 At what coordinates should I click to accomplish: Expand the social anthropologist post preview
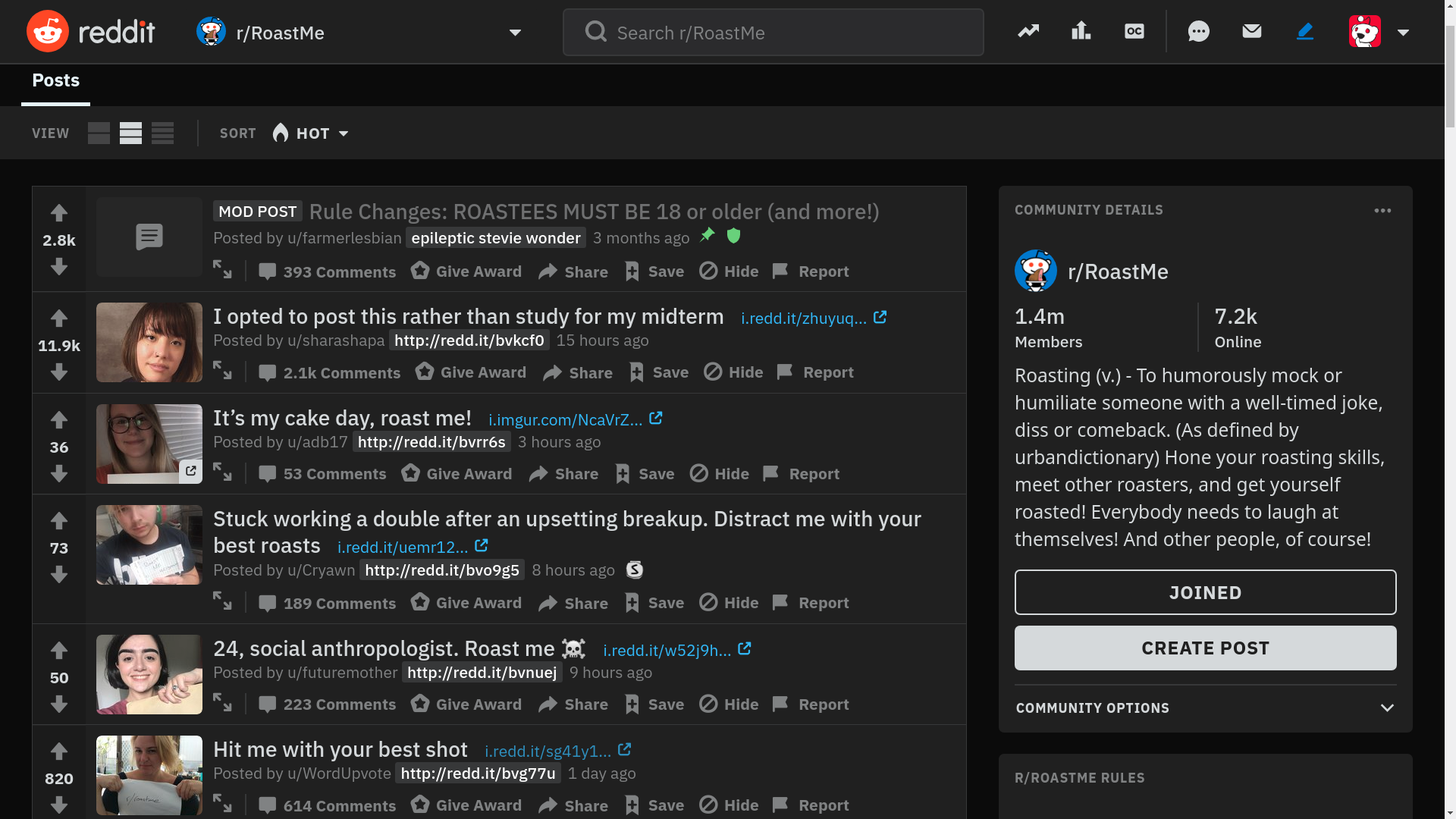coord(222,703)
